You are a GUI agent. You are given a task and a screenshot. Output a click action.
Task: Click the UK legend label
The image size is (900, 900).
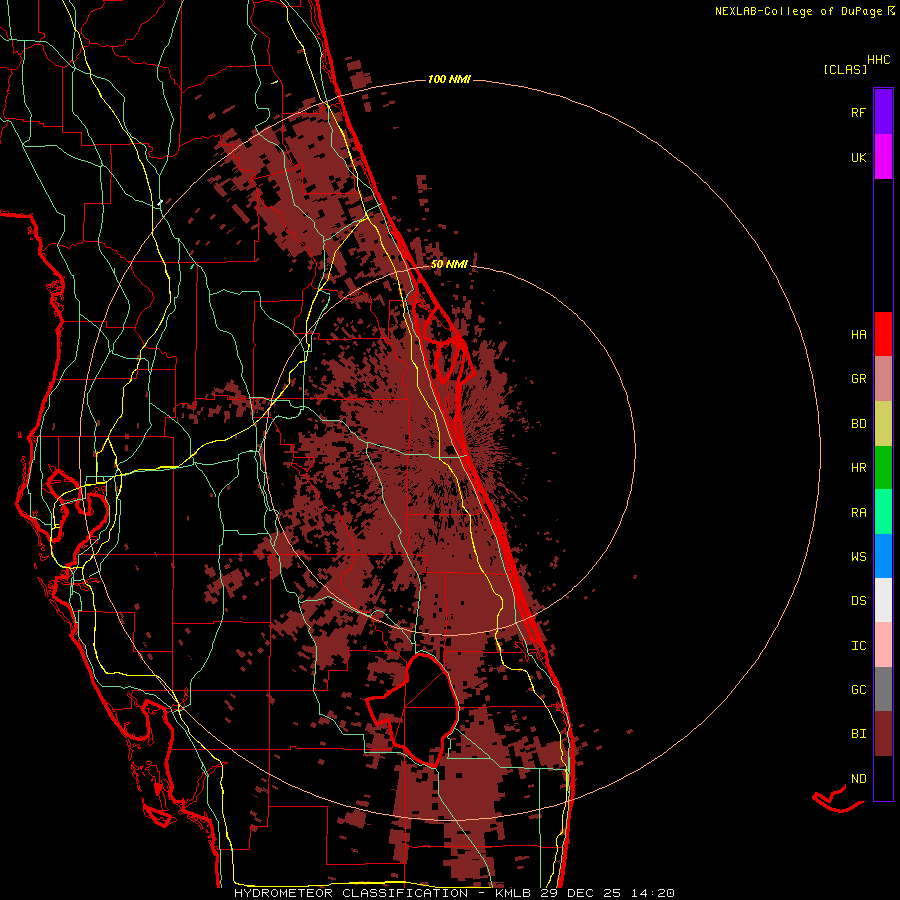click(859, 157)
